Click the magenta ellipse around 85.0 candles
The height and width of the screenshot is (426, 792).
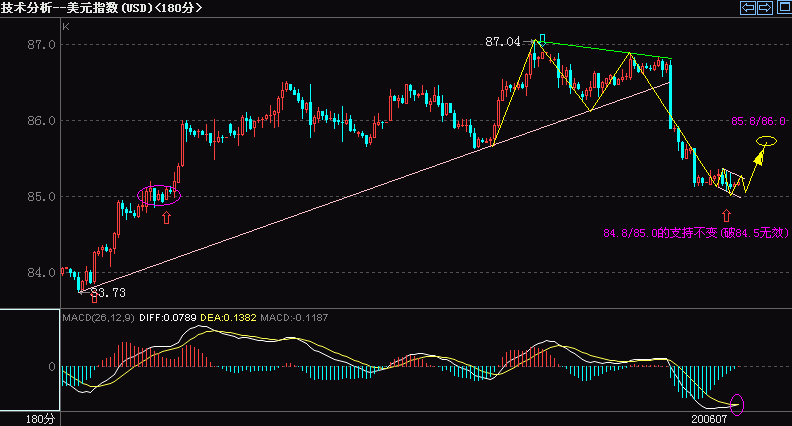point(158,194)
